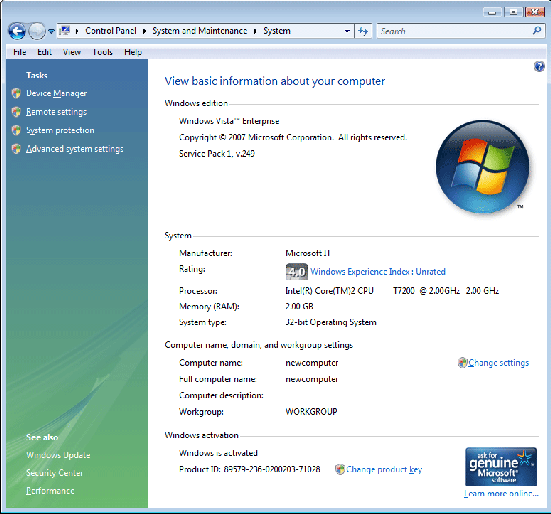Open the Tools menu

point(102,52)
